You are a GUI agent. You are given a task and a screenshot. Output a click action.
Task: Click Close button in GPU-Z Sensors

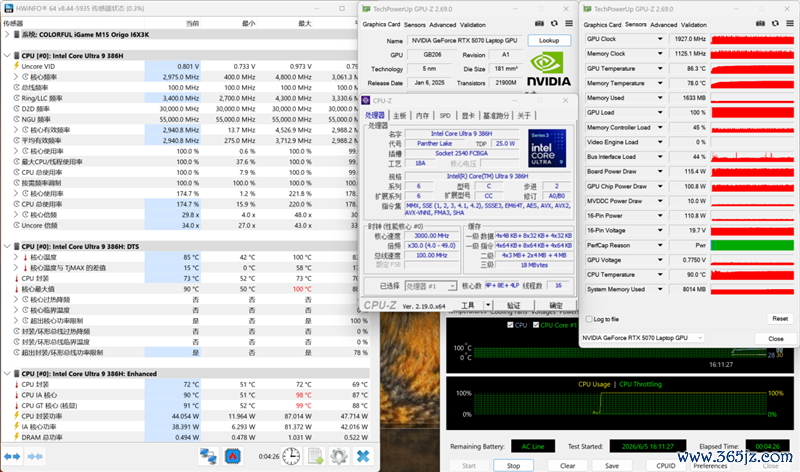pyautogui.click(x=776, y=338)
